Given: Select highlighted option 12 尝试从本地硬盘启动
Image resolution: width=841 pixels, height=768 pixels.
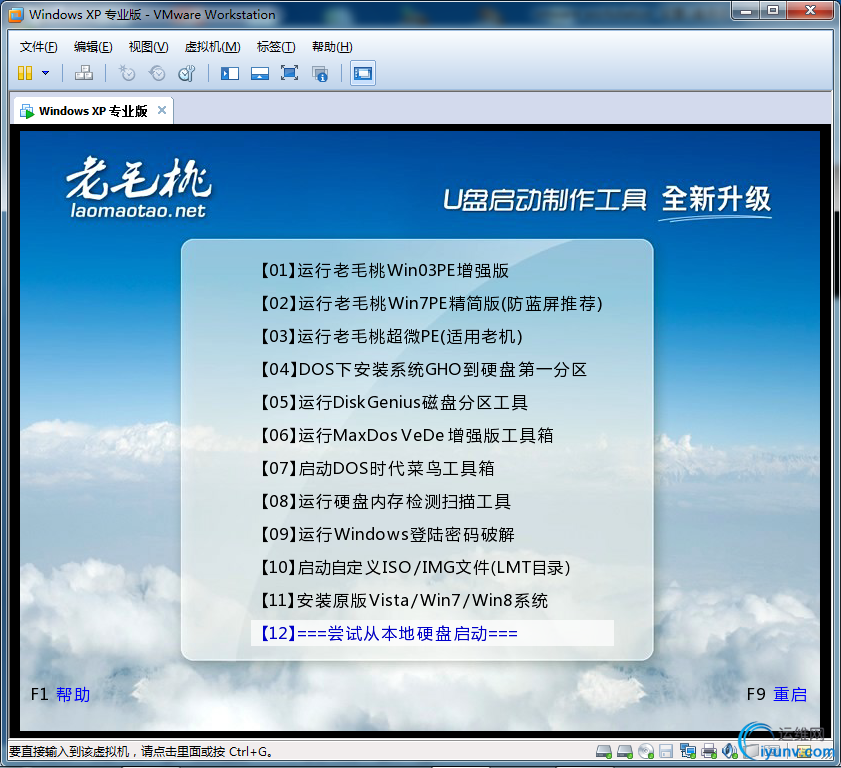Looking at the screenshot, I should point(432,633).
